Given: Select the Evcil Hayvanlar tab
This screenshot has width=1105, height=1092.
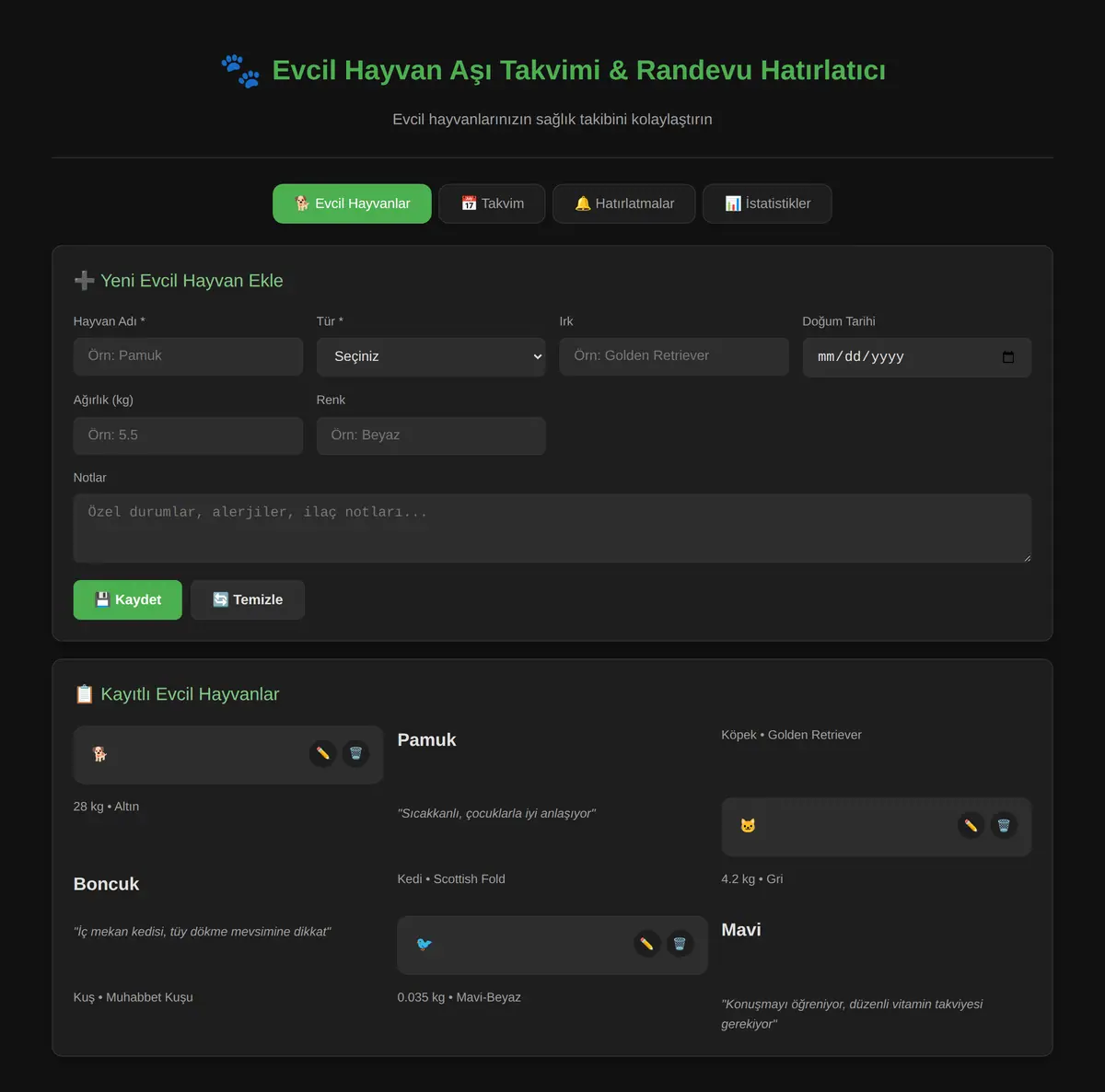Looking at the screenshot, I should click(x=352, y=203).
